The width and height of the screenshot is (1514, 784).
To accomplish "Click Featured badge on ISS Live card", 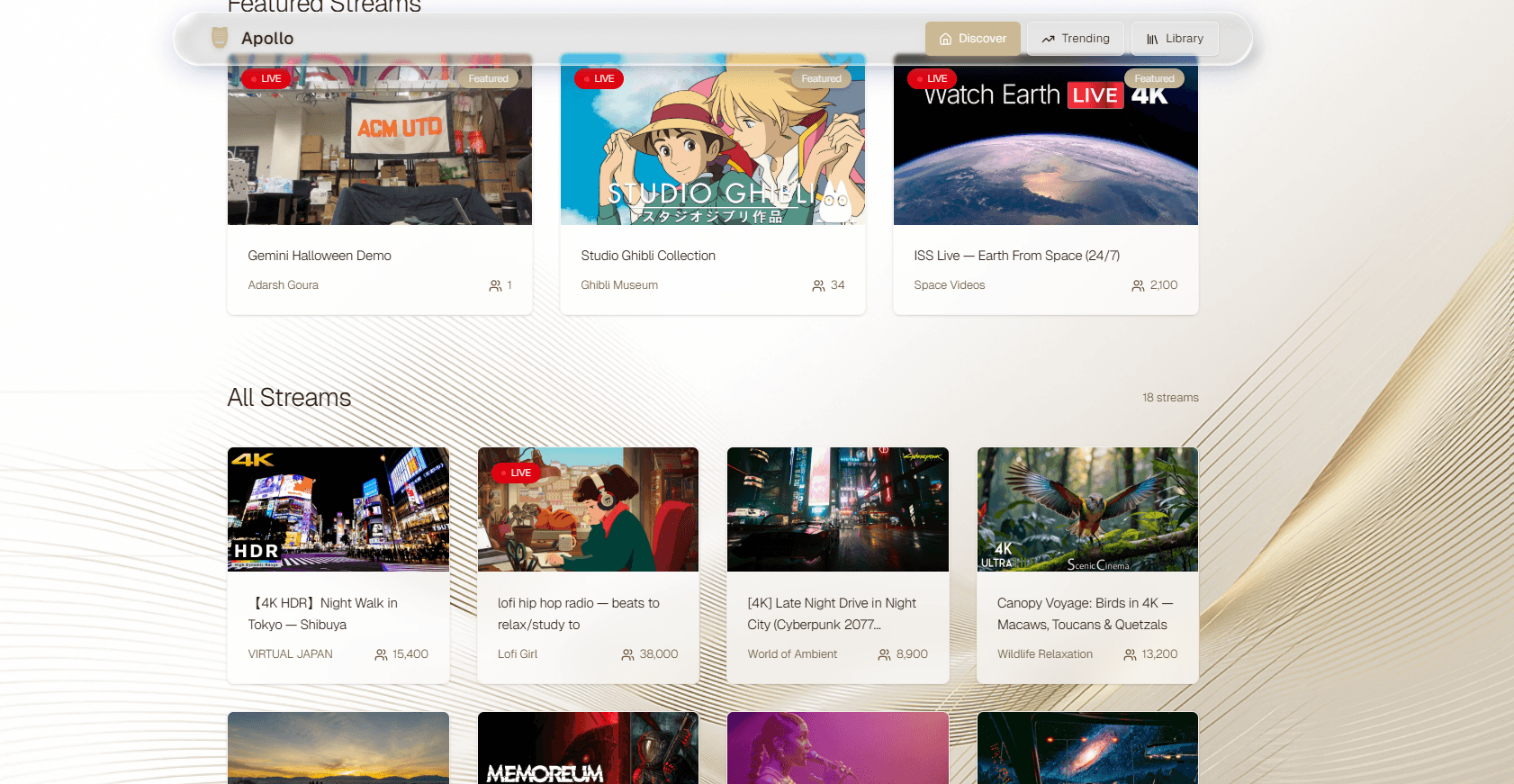I will click(1154, 78).
